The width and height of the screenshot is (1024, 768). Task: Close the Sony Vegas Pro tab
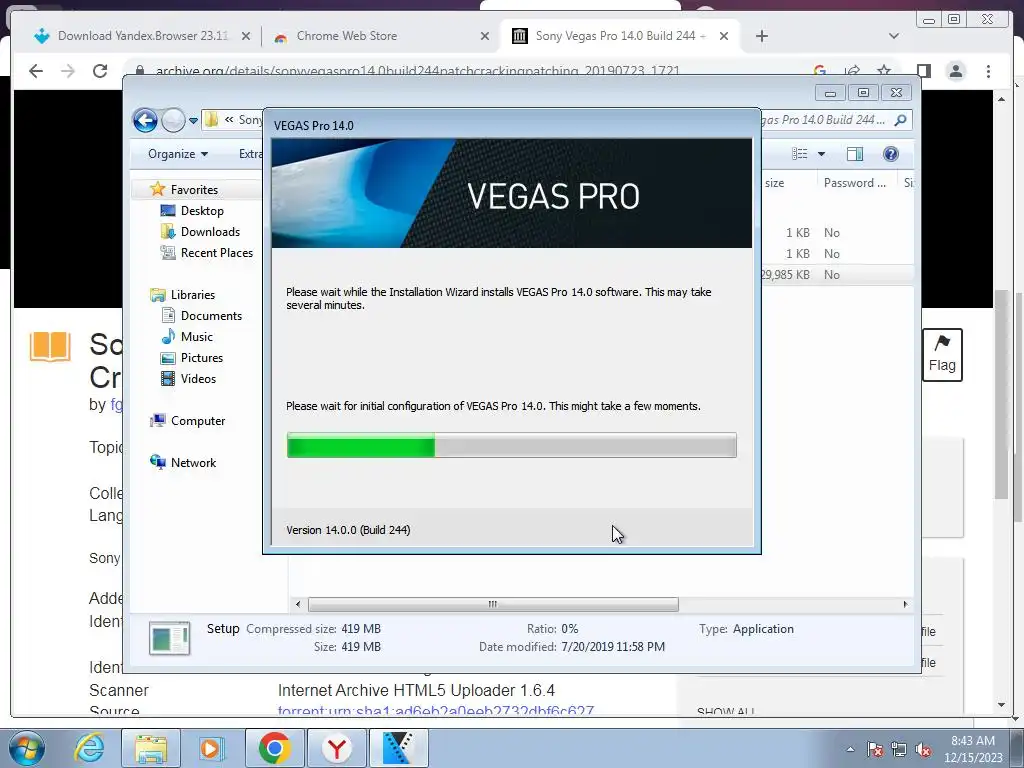tap(724, 36)
